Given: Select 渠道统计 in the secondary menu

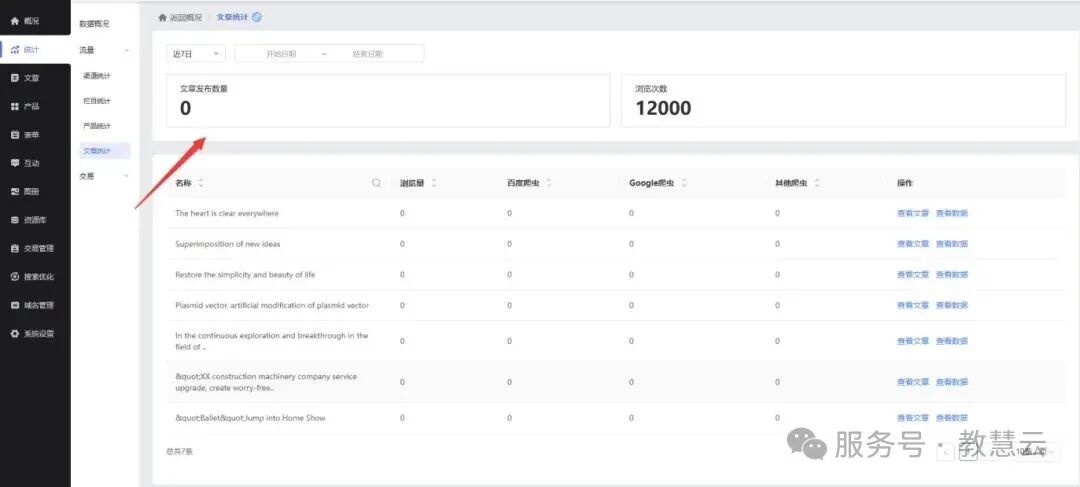Looking at the screenshot, I should pos(96,76).
